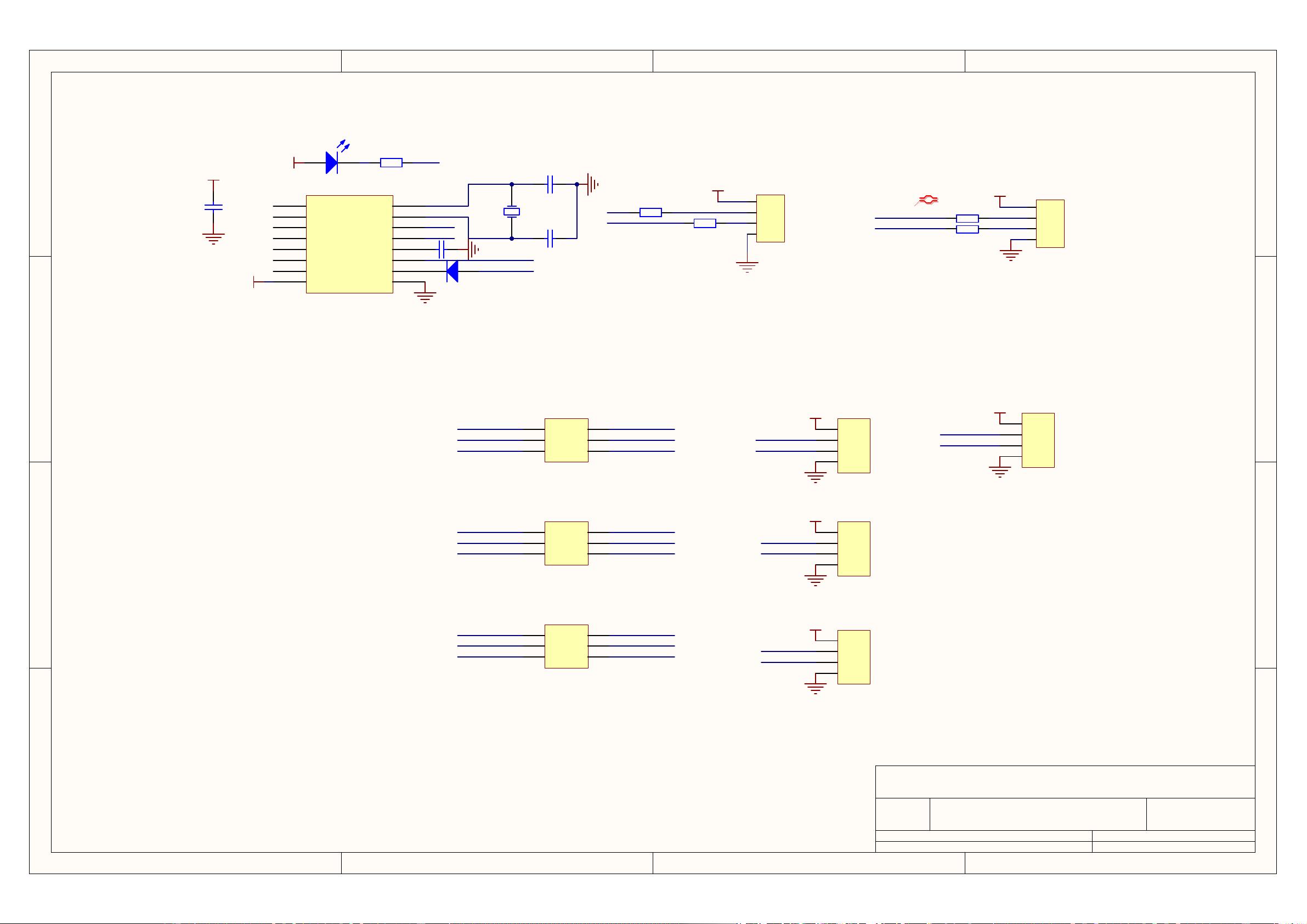The image size is (1307, 924).
Task: Select middle of three six-wire yellow blocks
Action: 567,543
